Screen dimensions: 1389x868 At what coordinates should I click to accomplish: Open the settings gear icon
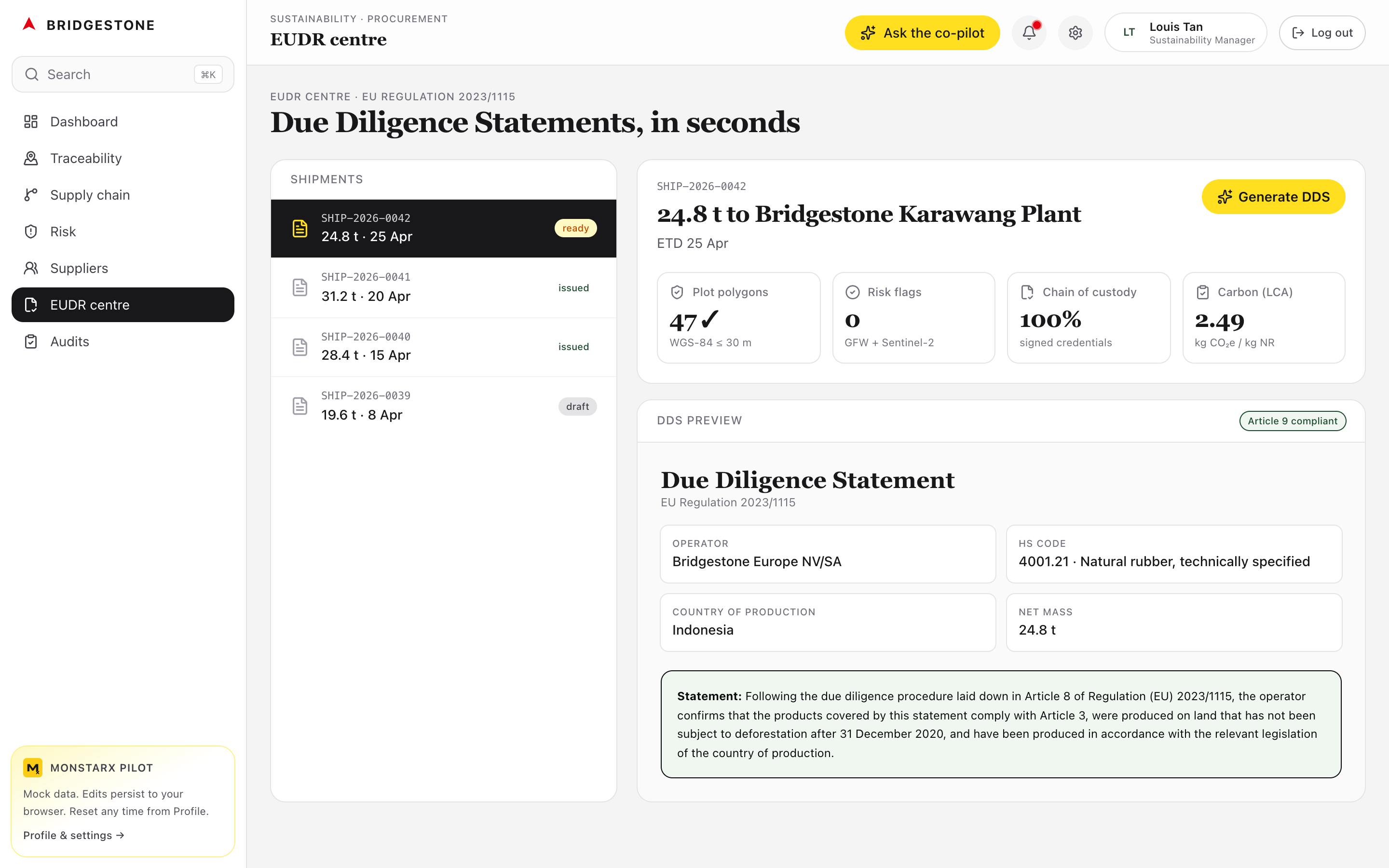pos(1075,33)
